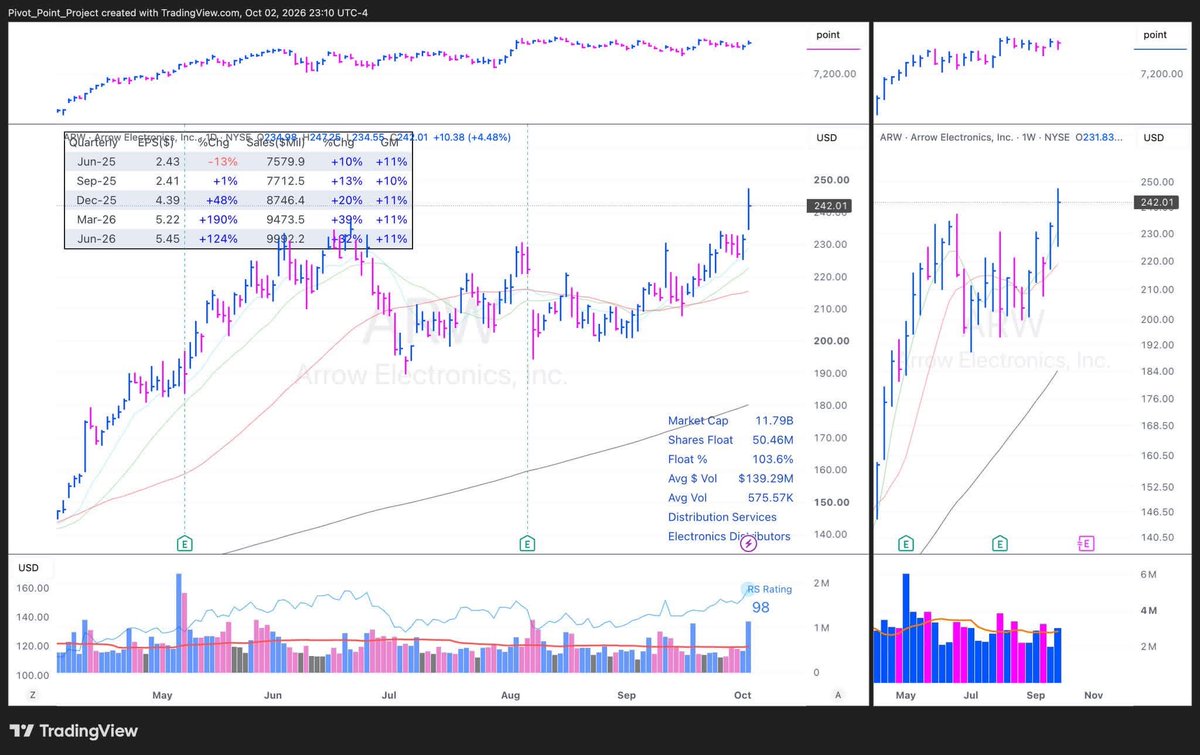The height and width of the screenshot is (755, 1200).
Task: Click the 'GM' table header
Action: (390, 143)
